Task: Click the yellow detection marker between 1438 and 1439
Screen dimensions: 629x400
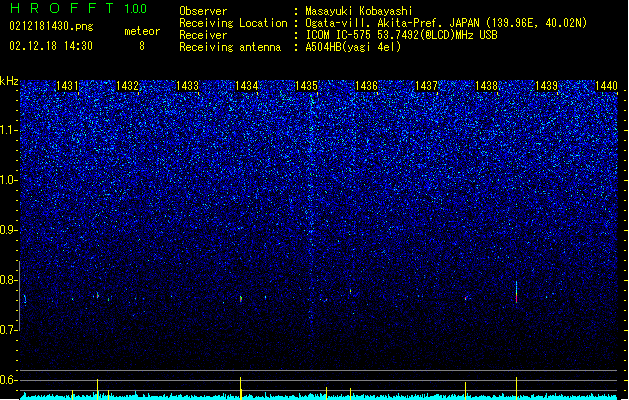Action: pyautogui.click(x=516, y=388)
